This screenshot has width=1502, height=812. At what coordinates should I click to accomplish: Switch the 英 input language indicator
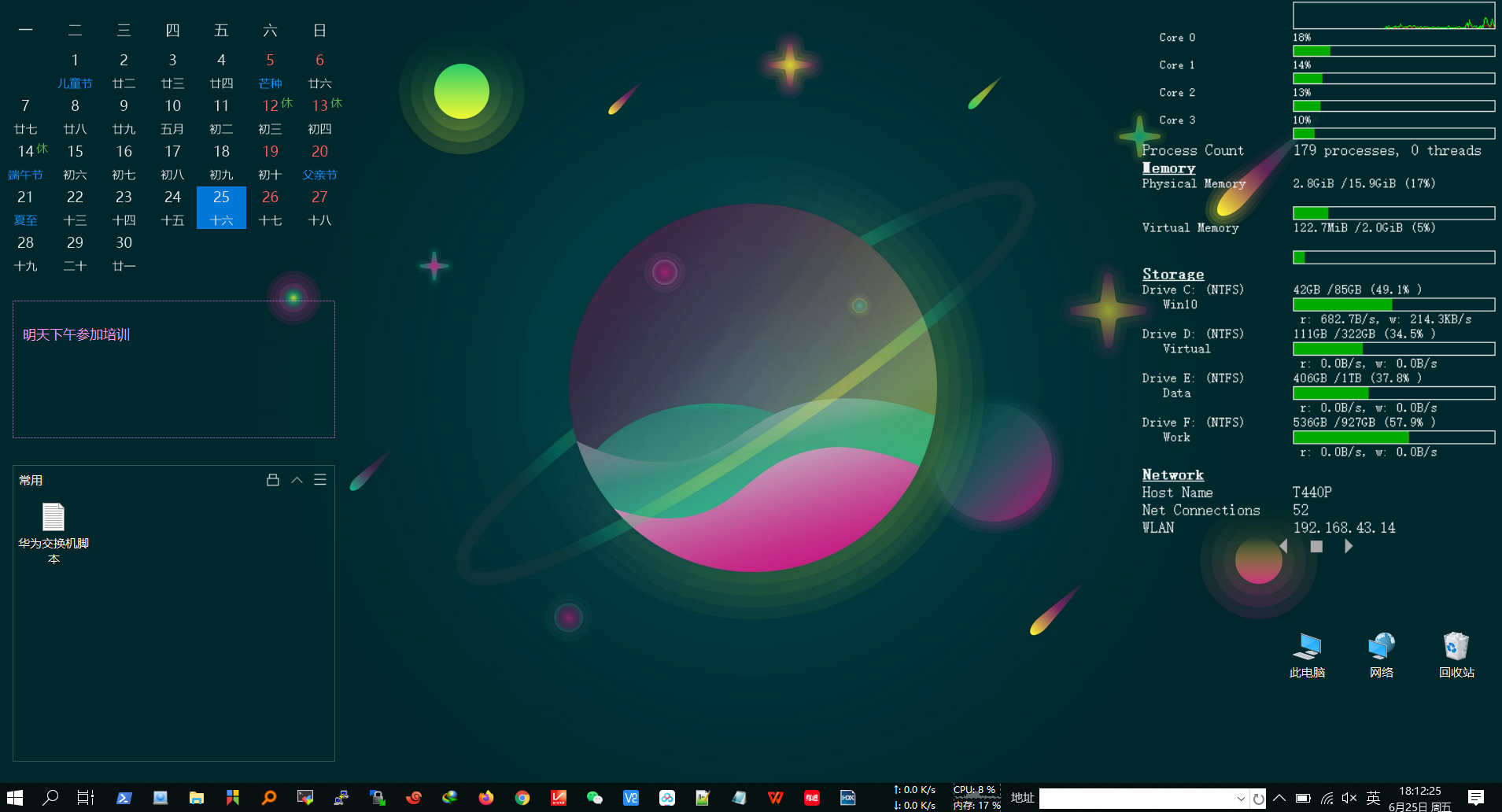click(x=1373, y=798)
